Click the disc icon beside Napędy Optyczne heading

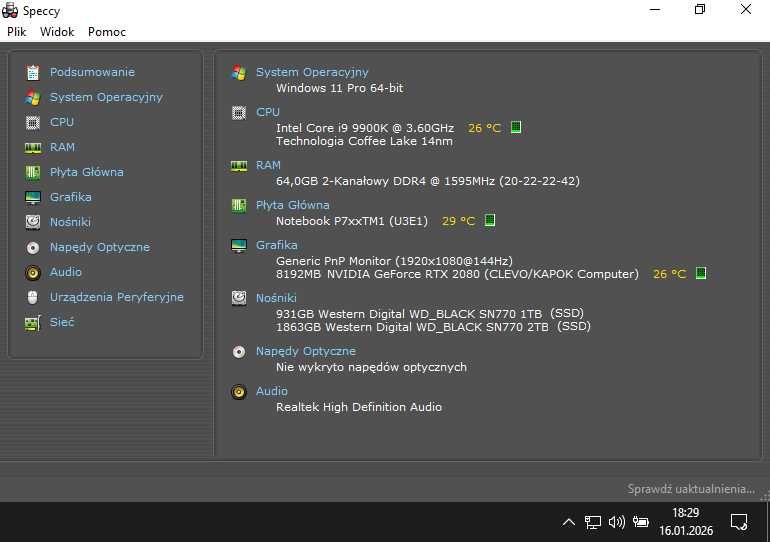[x=239, y=352]
